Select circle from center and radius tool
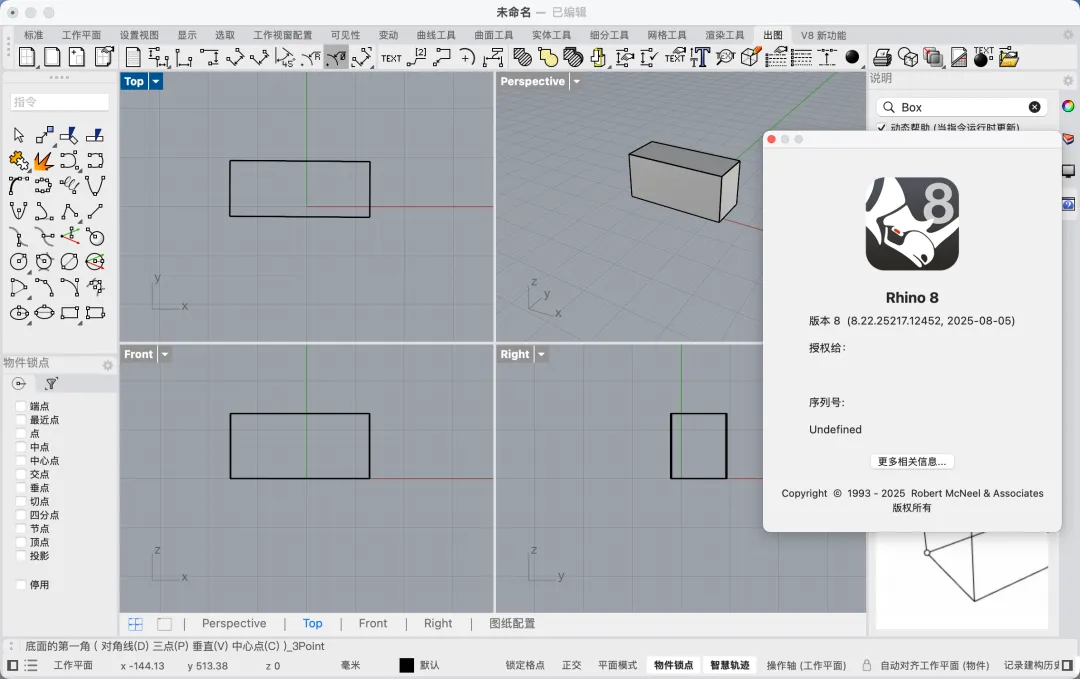 click(19, 262)
